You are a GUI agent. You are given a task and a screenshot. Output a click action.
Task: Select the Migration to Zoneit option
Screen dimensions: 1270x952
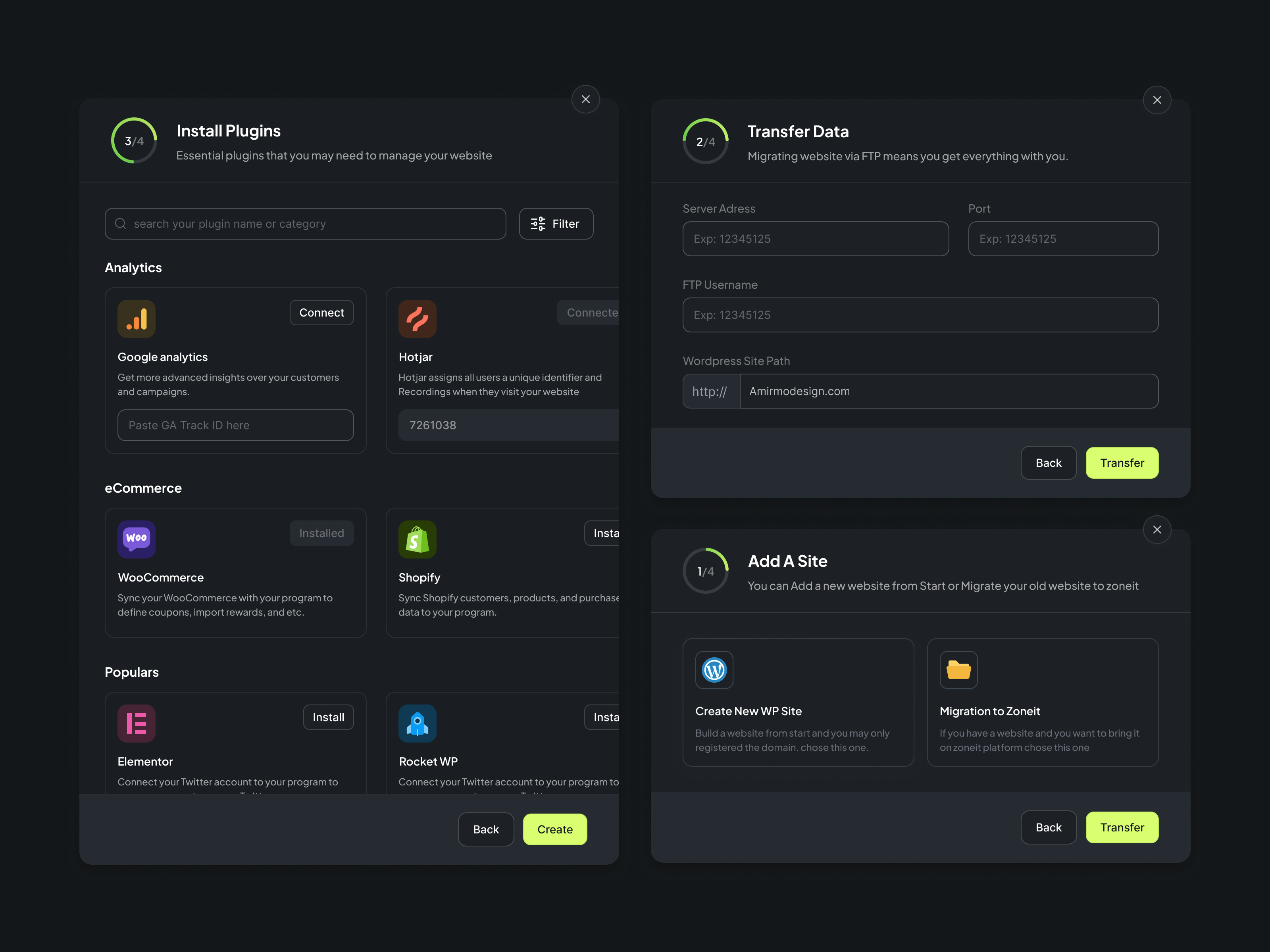point(1043,702)
